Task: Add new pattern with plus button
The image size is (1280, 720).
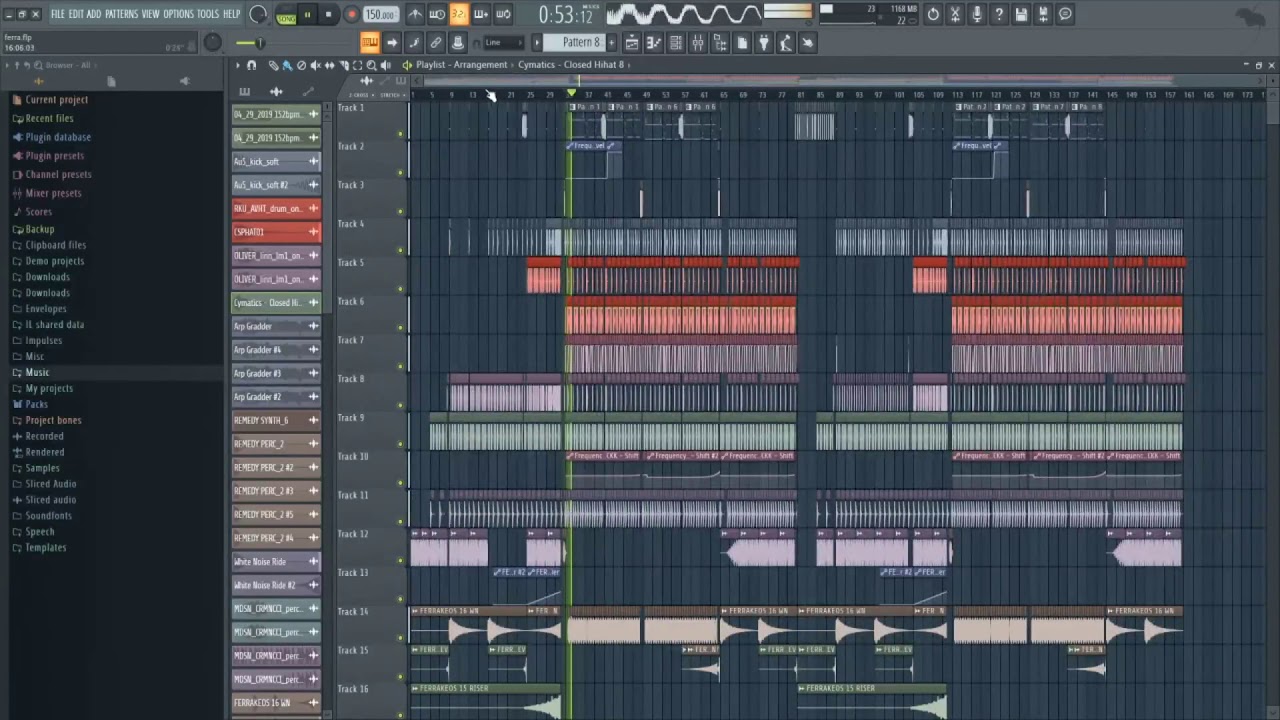Action: click(611, 42)
